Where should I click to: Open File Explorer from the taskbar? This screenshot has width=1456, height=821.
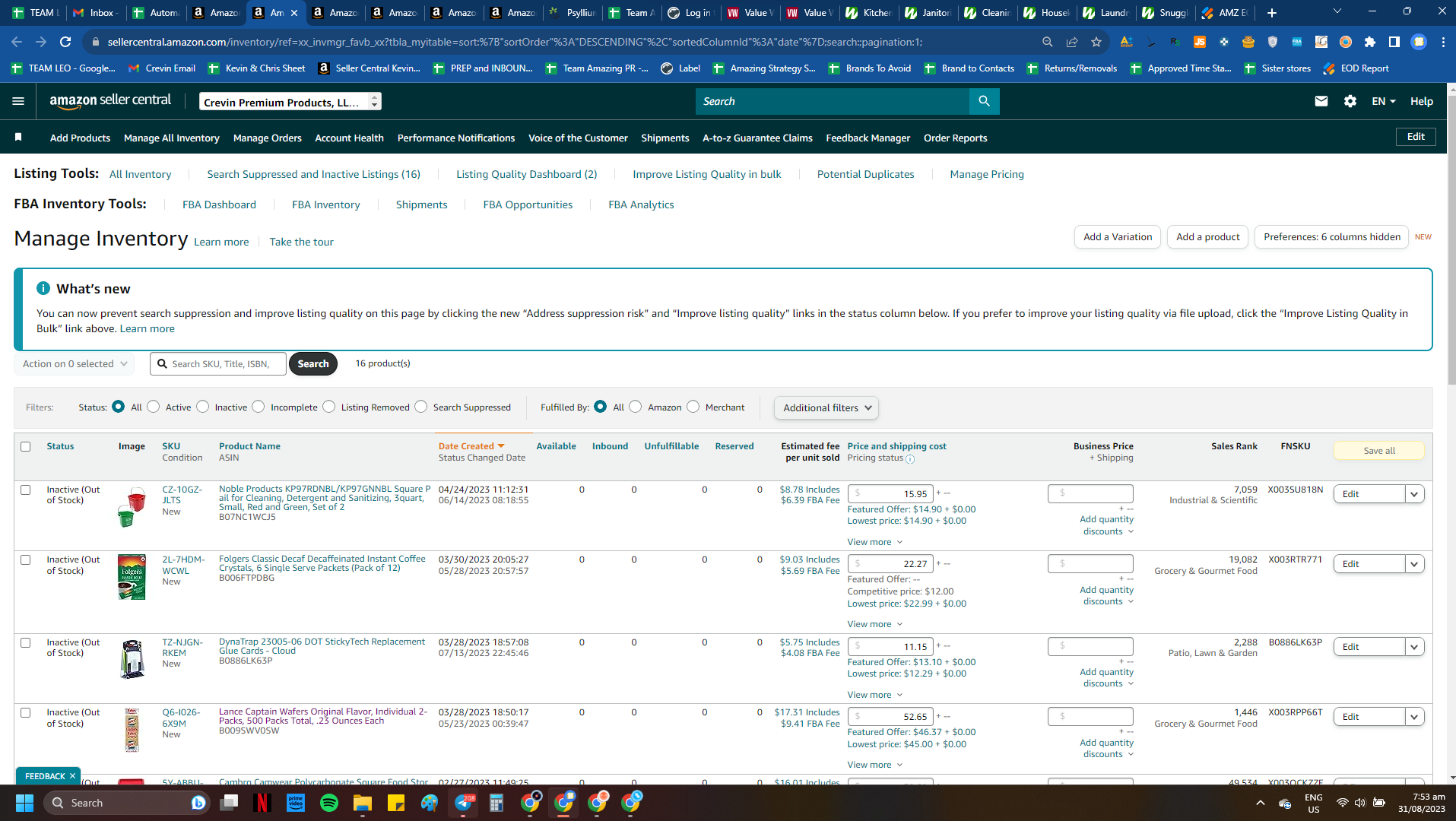point(362,803)
